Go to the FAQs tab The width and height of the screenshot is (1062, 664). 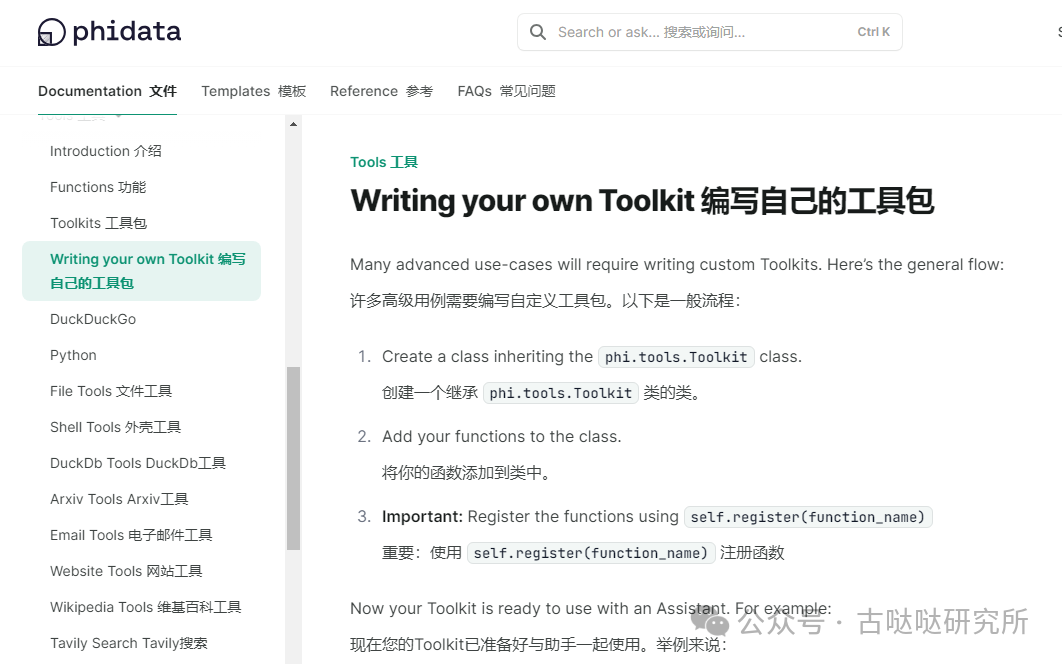click(506, 91)
